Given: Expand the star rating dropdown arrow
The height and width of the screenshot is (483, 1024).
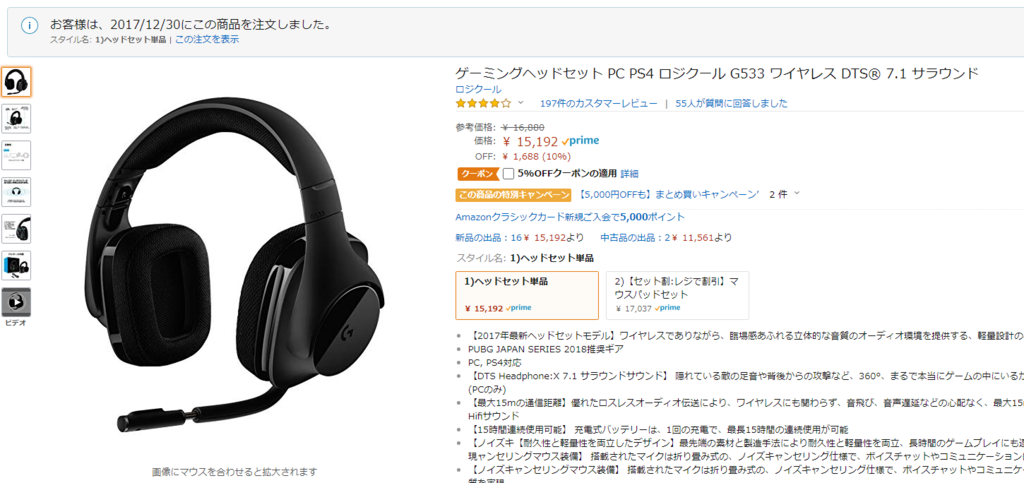Looking at the screenshot, I should (520, 103).
